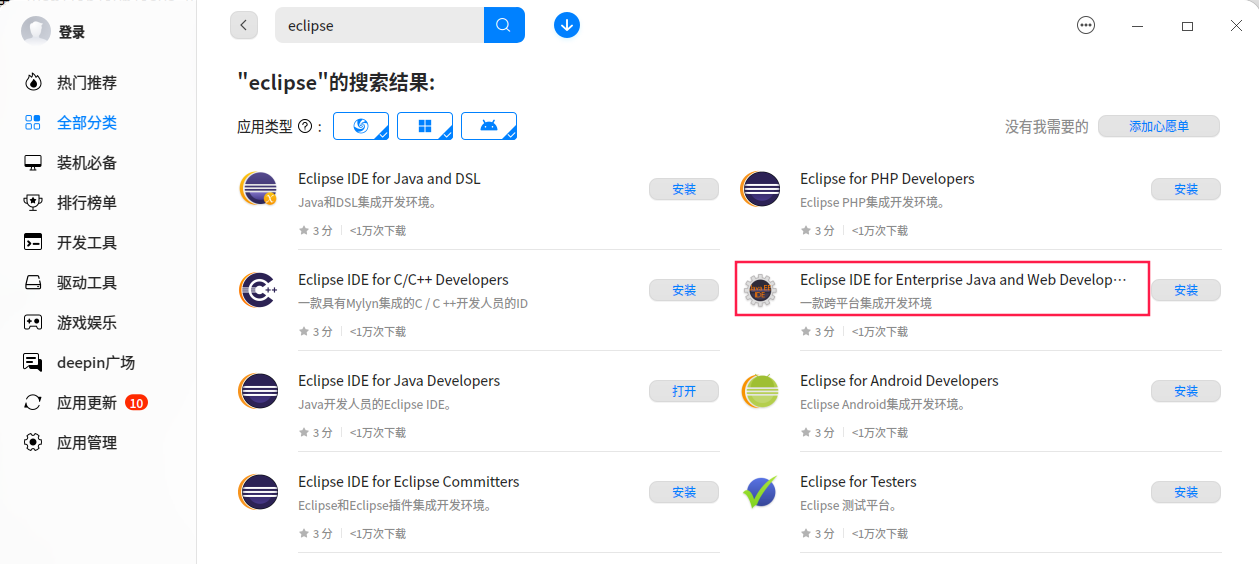Open the three-dots main menu
Screen dimensions: 1259x564
click(1086, 26)
